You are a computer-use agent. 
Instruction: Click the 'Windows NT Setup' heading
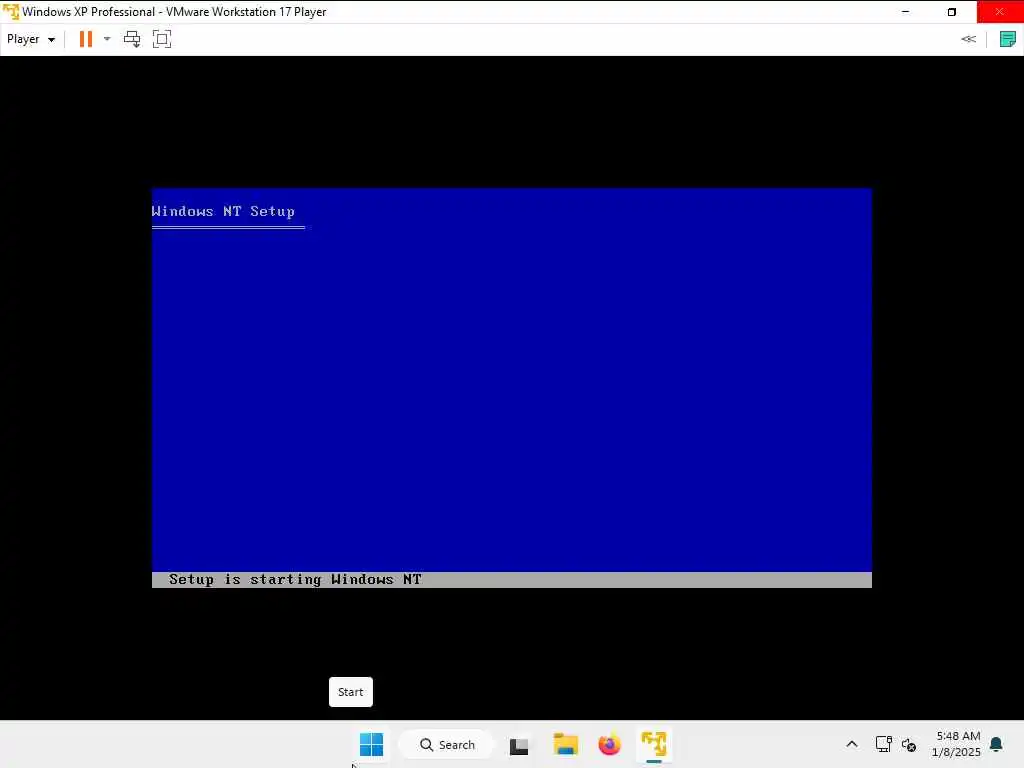point(223,212)
